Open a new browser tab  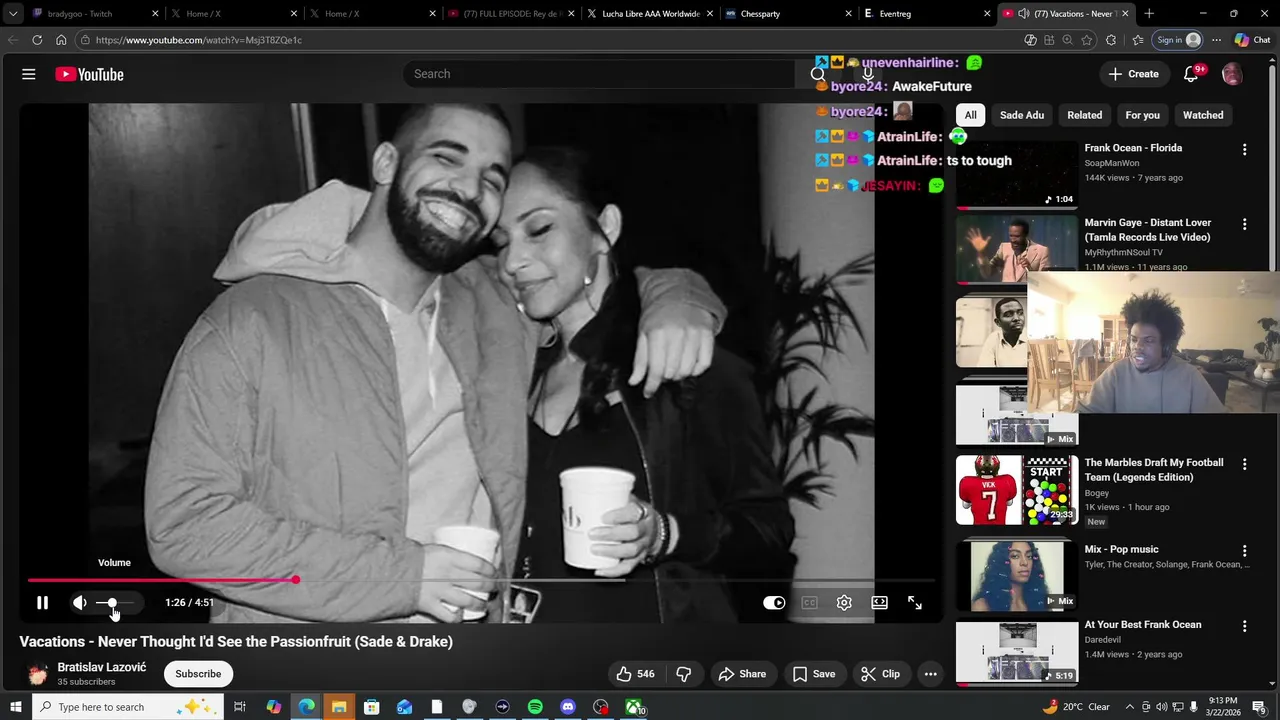(1149, 14)
